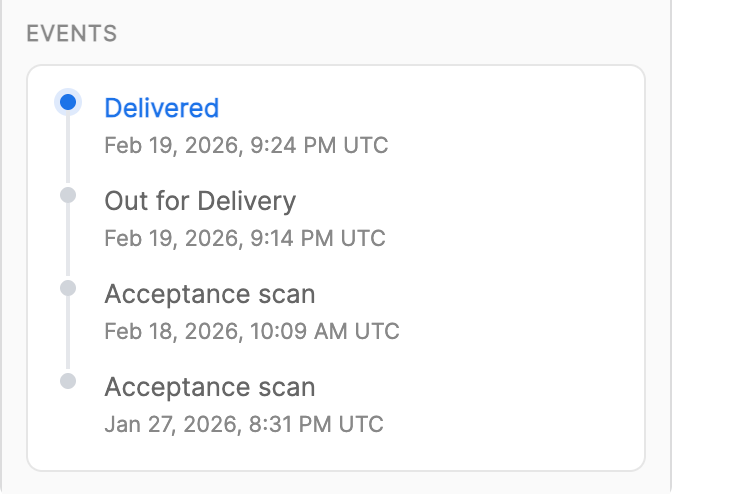Click the Feb 18, 10:09 AM UTC timestamp
Image resolution: width=736 pixels, height=494 pixels.
(252, 331)
